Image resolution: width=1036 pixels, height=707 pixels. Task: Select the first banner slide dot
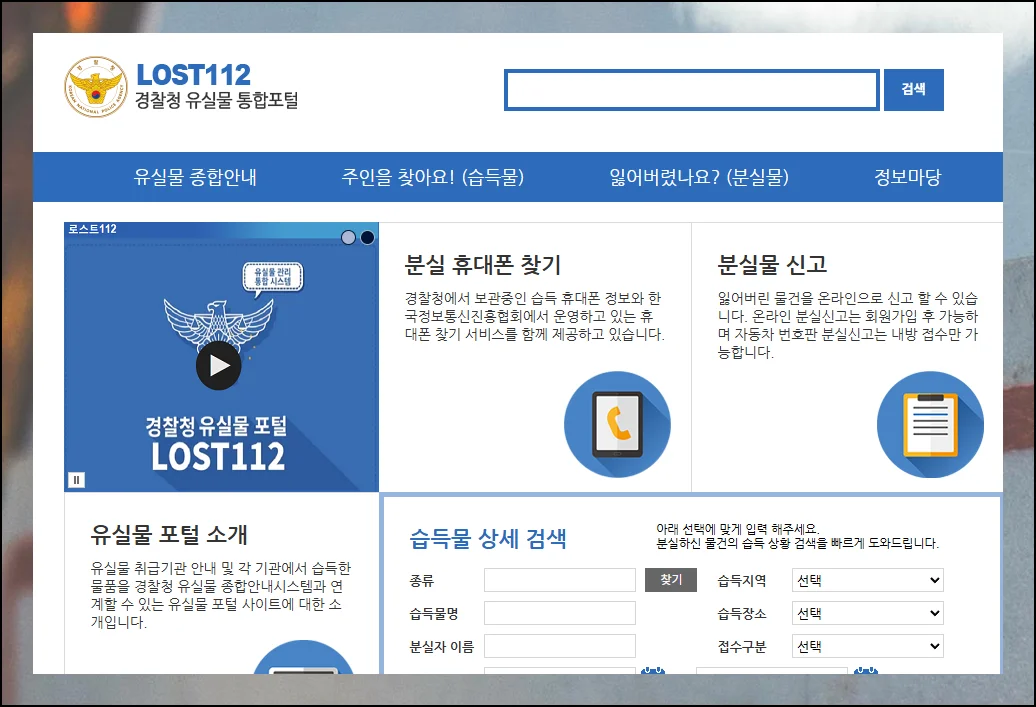click(x=348, y=237)
